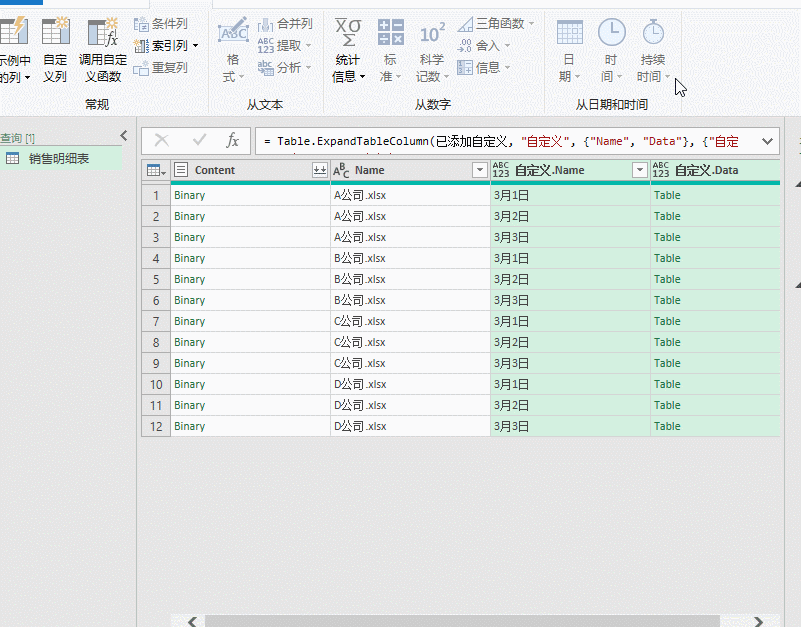Viewport: 801px width, 627px height.
Task: Click 自定义.Name column ABC123 type icon
Action: [501, 170]
